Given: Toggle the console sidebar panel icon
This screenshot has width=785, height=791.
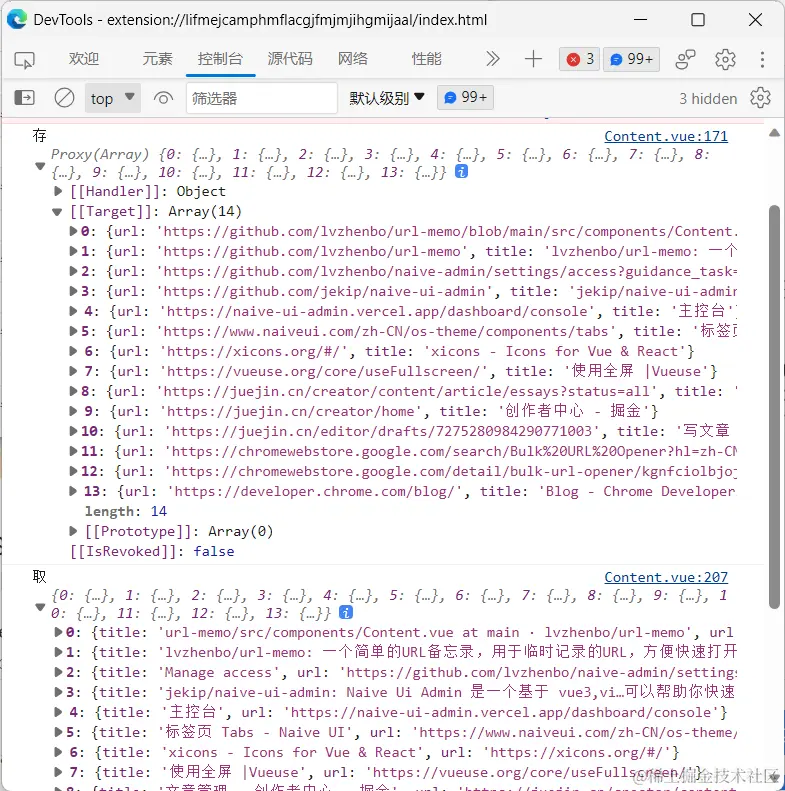Looking at the screenshot, I should tap(25, 97).
